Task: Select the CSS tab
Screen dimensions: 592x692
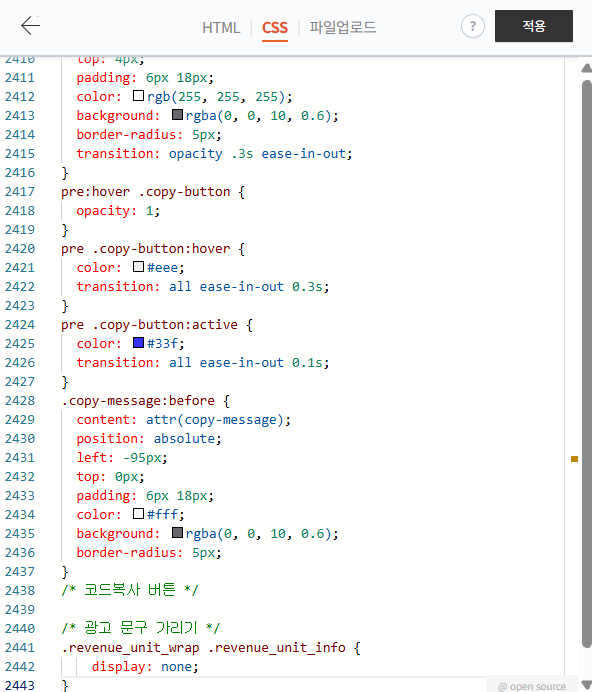Action: tap(275, 28)
